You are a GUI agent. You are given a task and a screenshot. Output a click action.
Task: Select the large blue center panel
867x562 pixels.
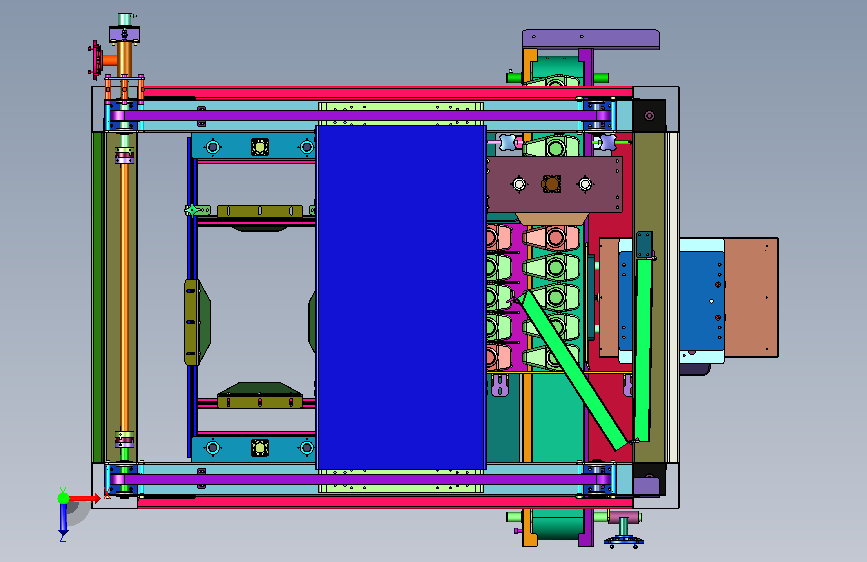point(401,298)
